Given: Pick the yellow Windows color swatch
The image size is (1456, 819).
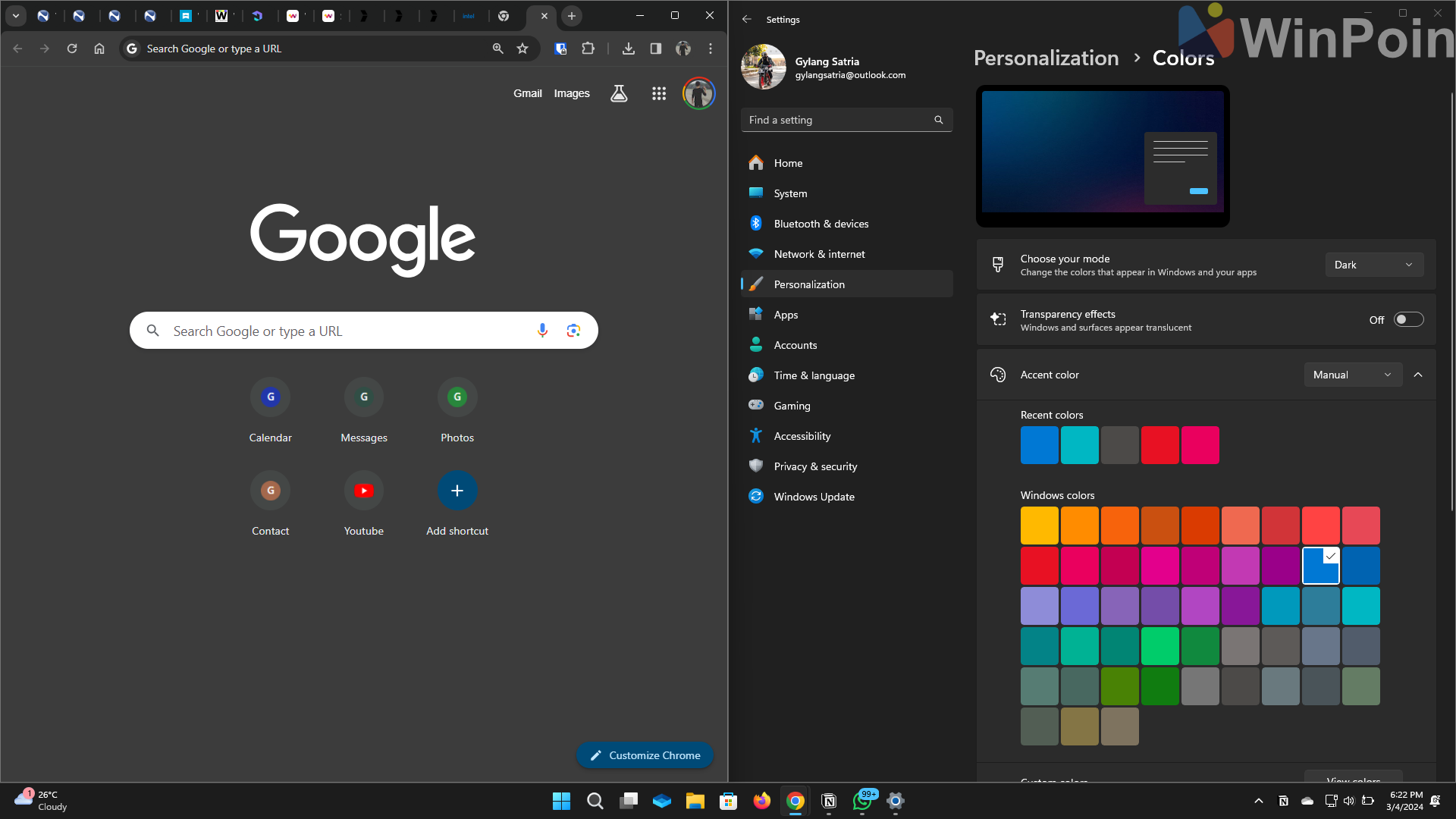Looking at the screenshot, I should (x=1039, y=526).
